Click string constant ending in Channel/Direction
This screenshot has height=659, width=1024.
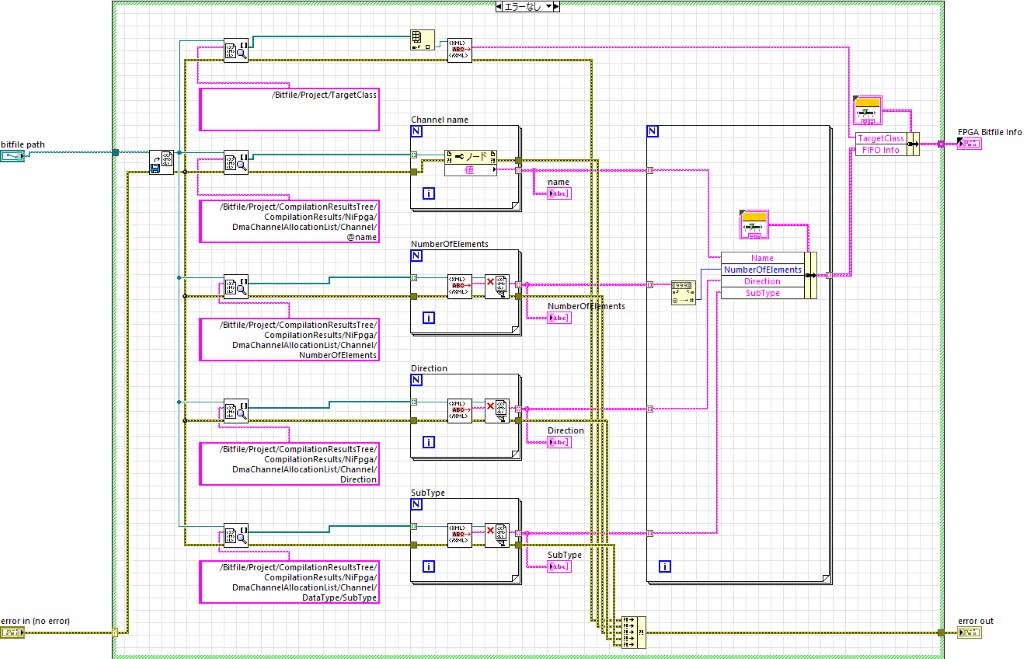coord(289,464)
